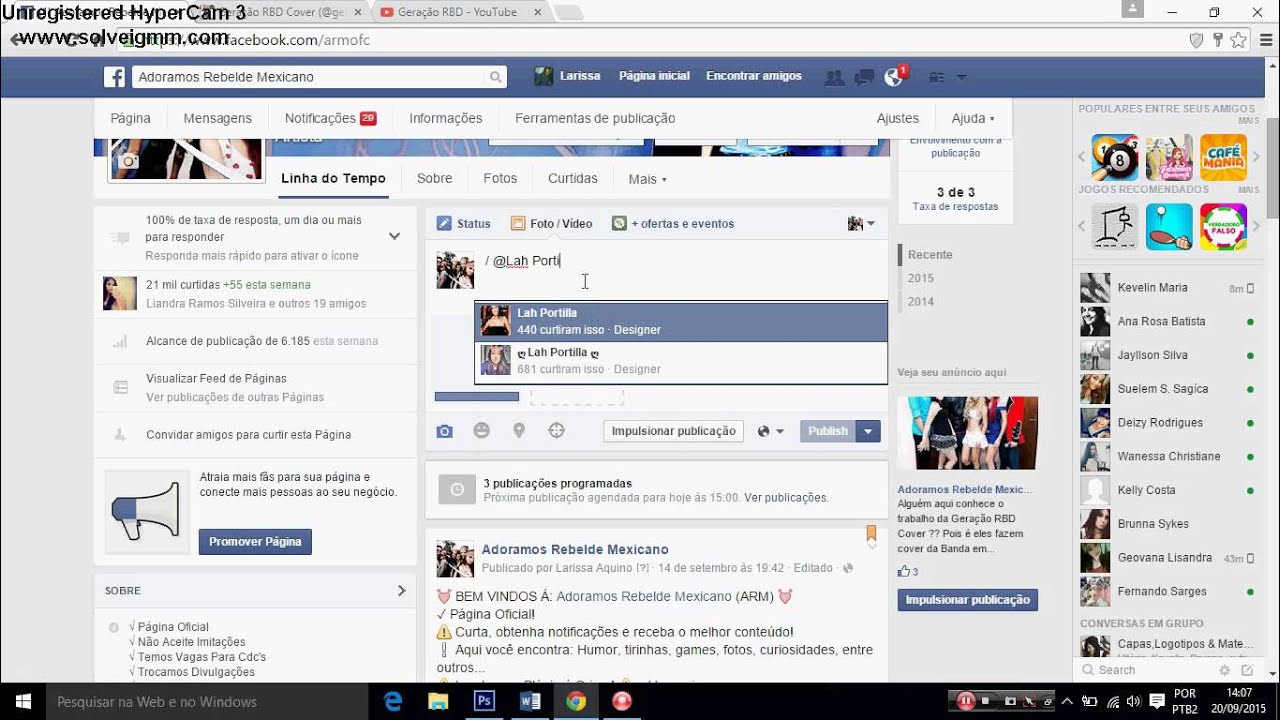The width and height of the screenshot is (1280, 720).
Task: Bookmark page with the star icon
Action: (1239, 40)
